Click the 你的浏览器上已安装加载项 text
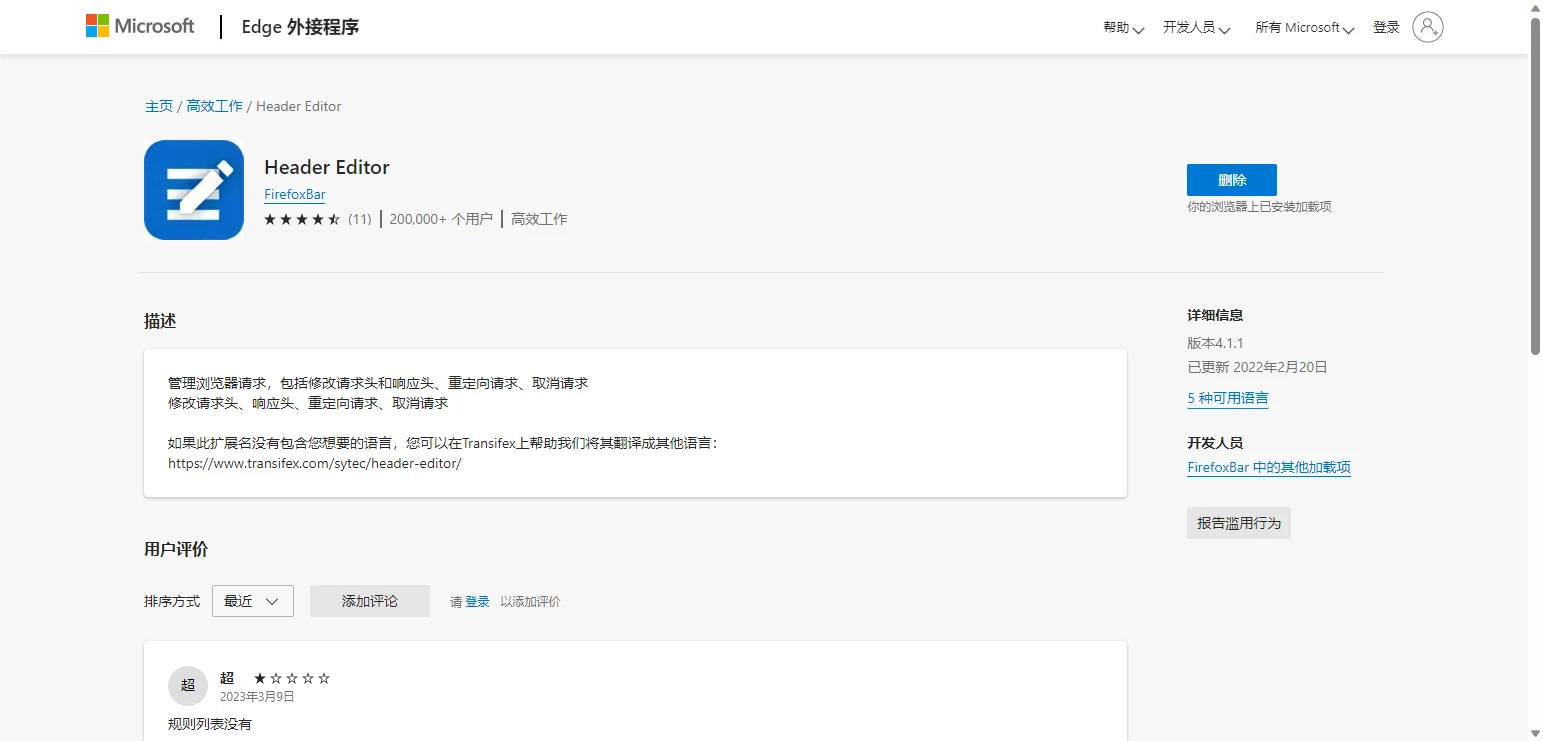 [1259, 207]
